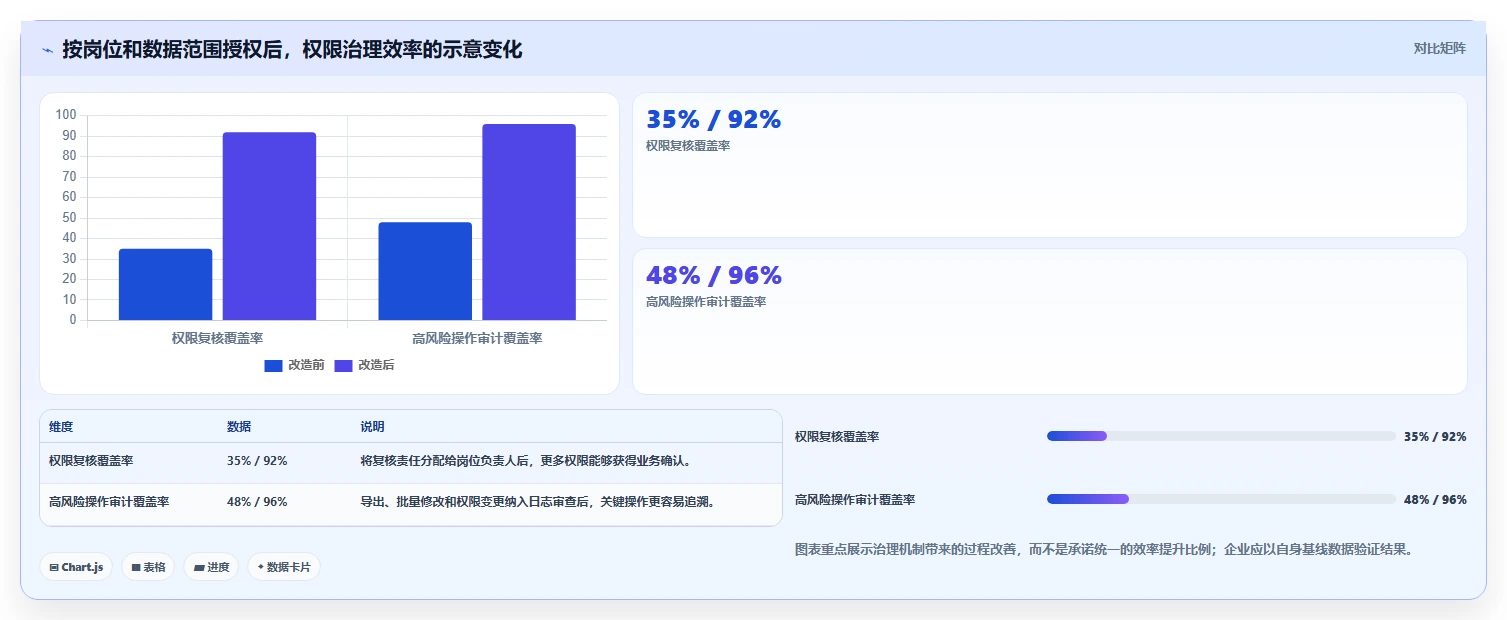
Task: Click the 维度 column header
Action: [61, 427]
